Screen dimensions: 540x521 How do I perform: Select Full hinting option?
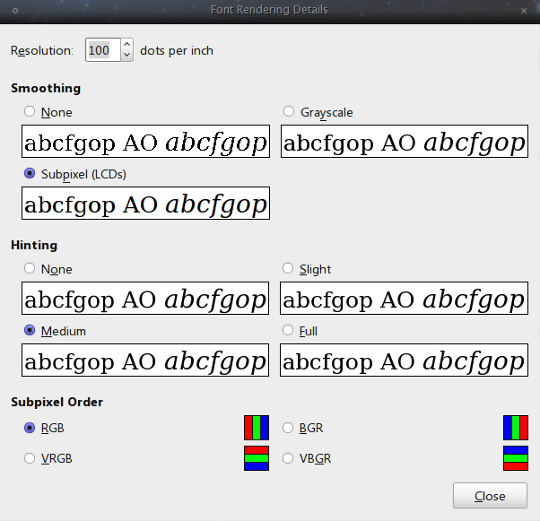(x=288, y=330)
